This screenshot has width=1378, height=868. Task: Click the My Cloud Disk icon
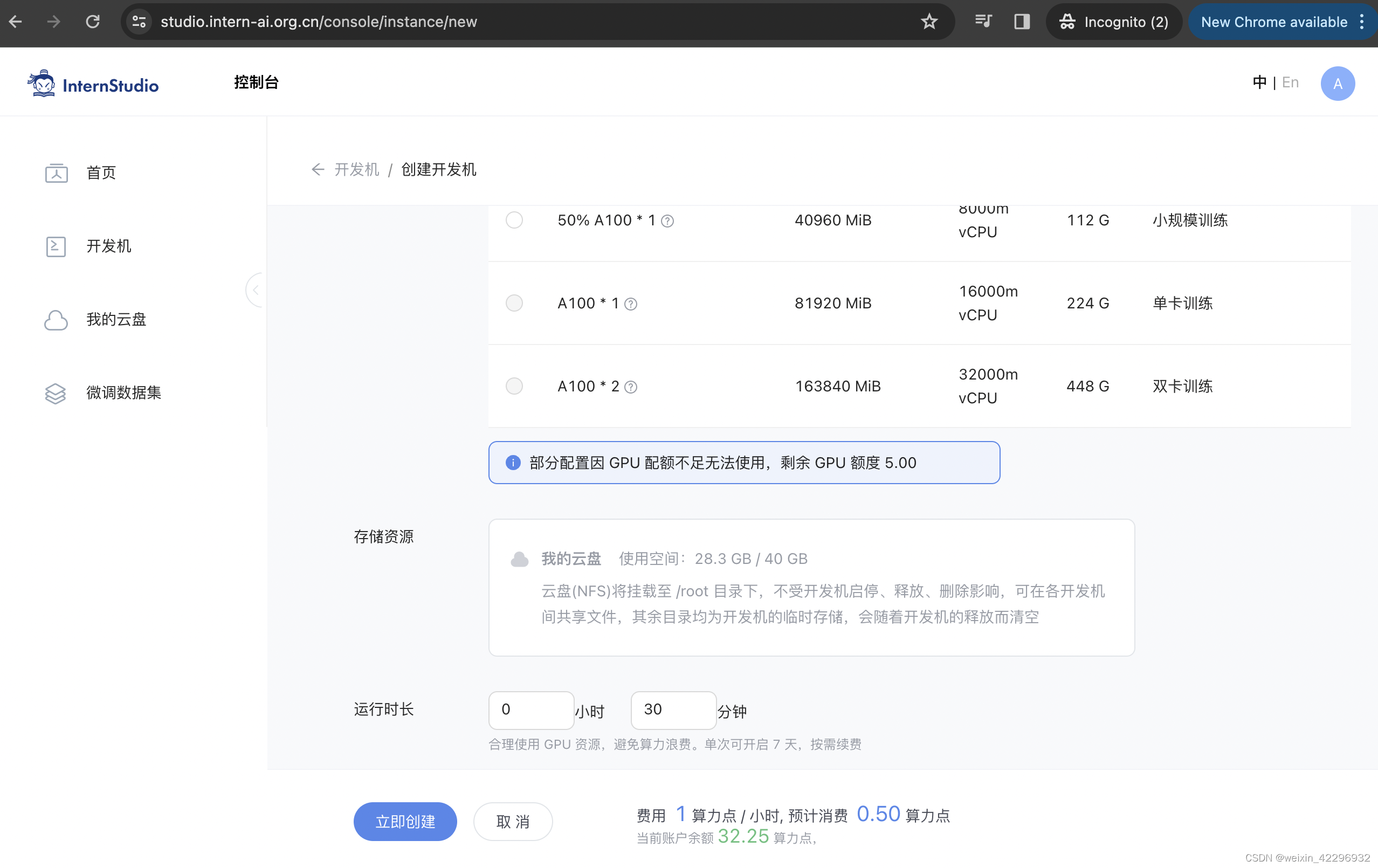(x=56, y=320)
